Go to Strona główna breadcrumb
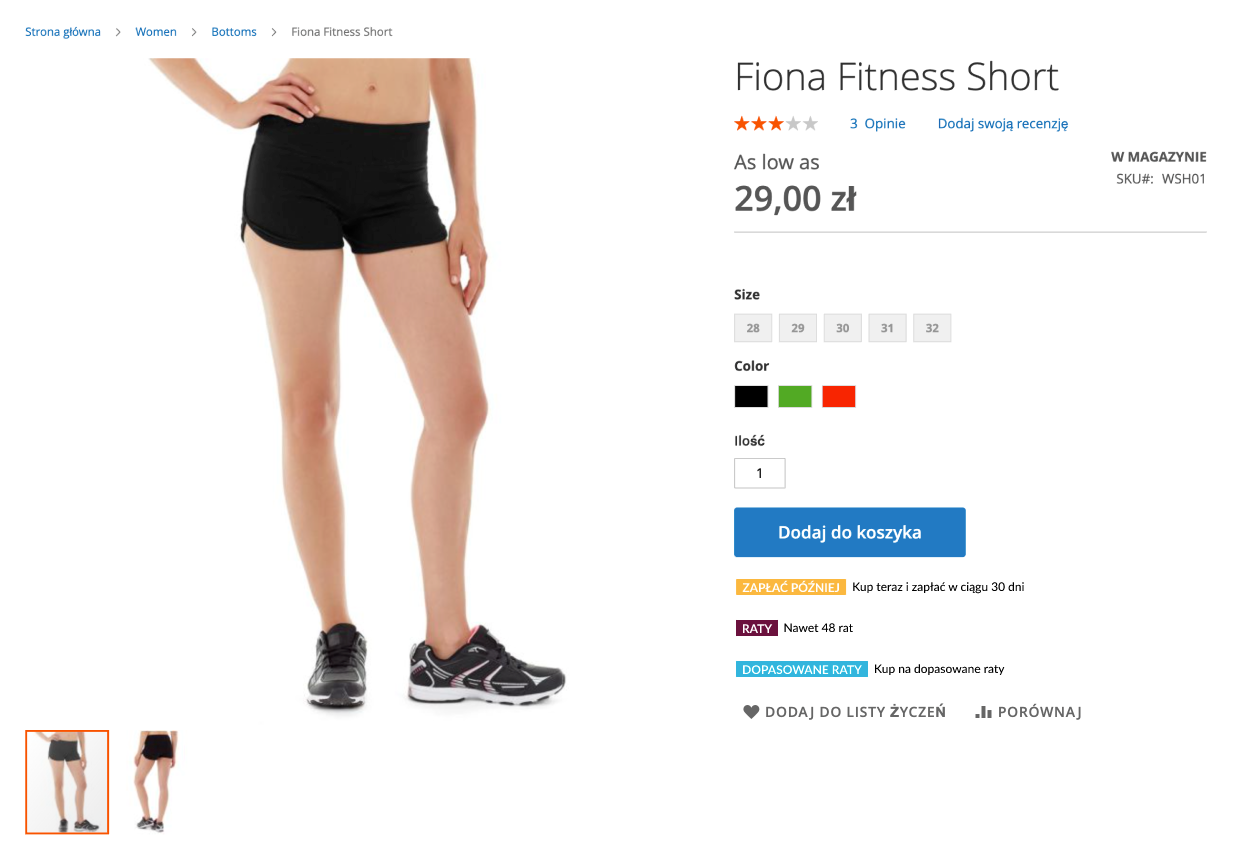Screen dimensions: 1237x849 pyautogui.click(x=63, y=32)
